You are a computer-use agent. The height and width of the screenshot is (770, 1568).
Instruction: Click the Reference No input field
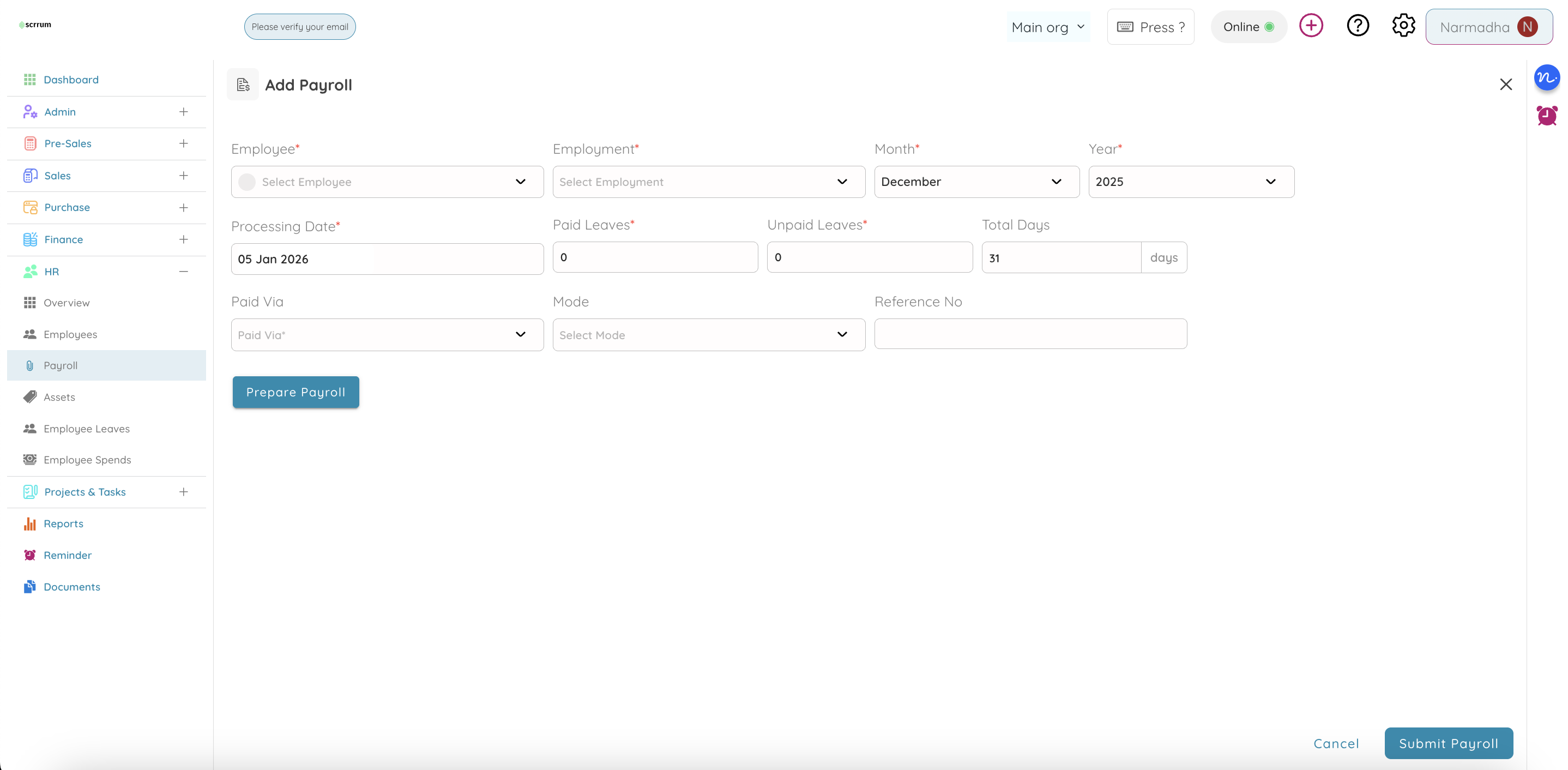pos(1030,334)
